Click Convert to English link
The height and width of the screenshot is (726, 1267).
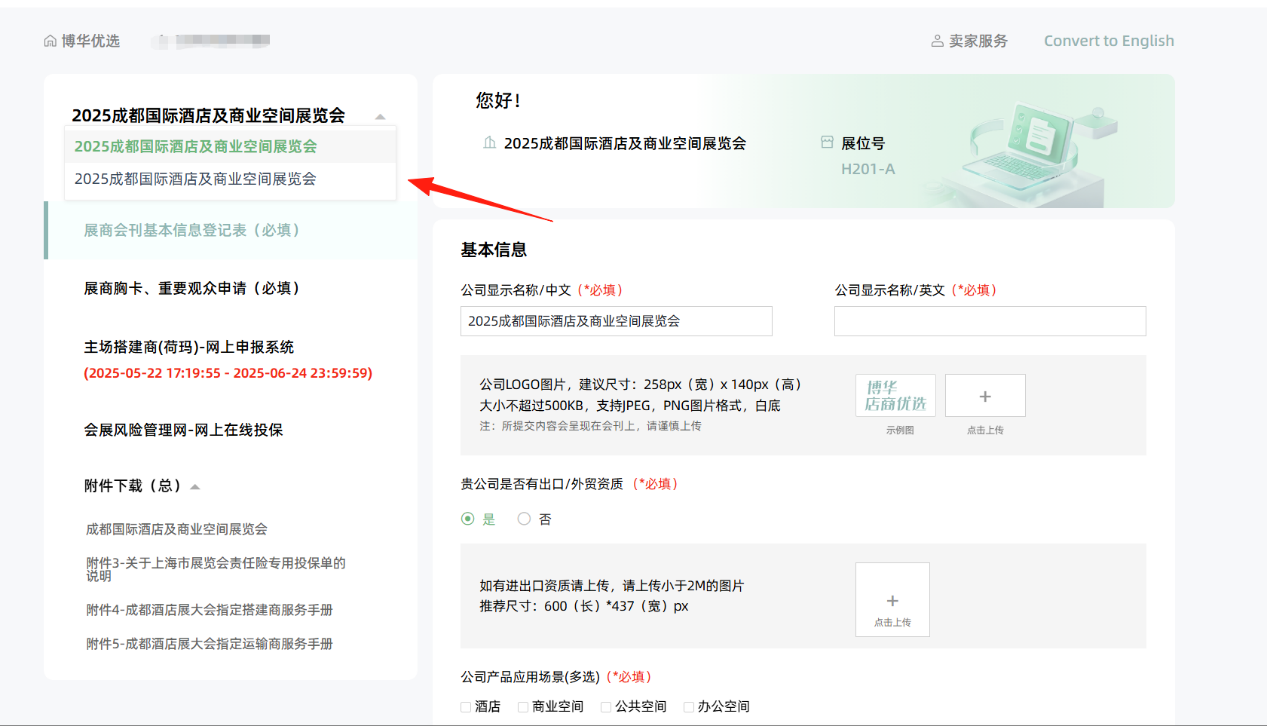[1108, 41]
